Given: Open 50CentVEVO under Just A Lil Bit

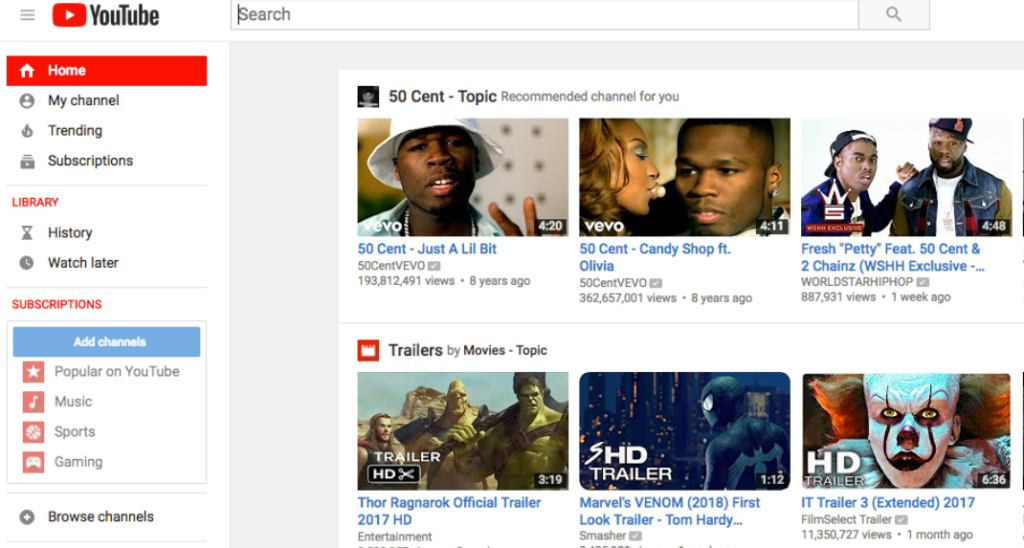Looking at the screenshot, I should (x=391, y=266).
